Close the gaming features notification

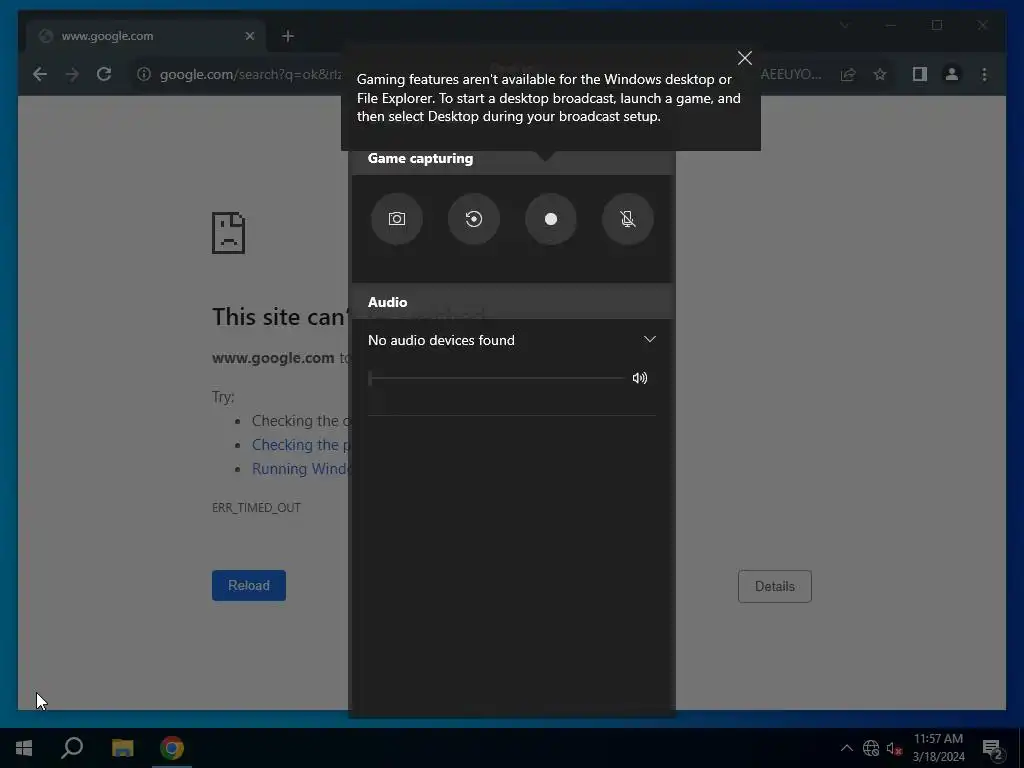pyautogui.click(x=744, y=58)
